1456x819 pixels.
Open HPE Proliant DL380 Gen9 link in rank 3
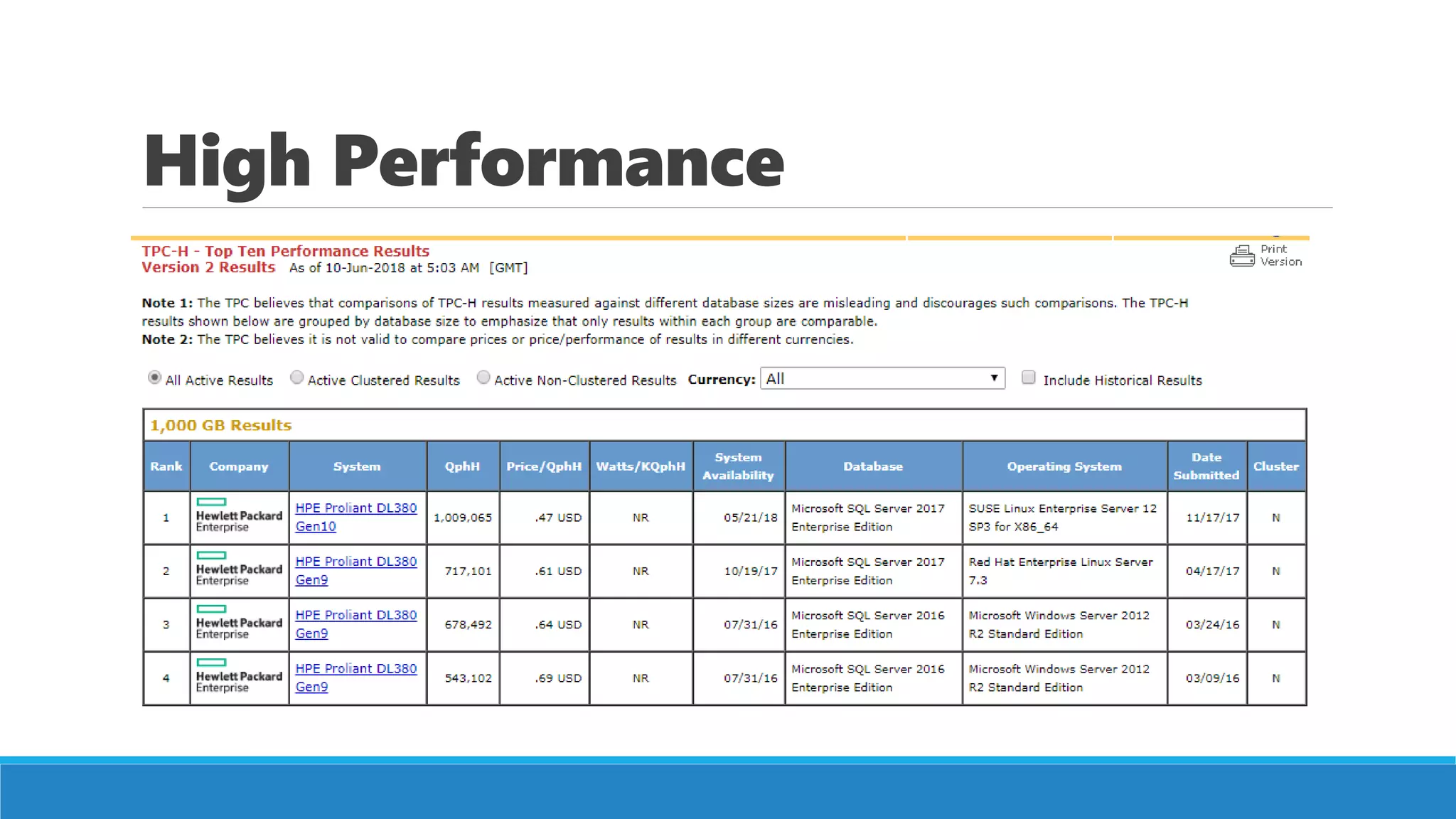coord(355,623)
